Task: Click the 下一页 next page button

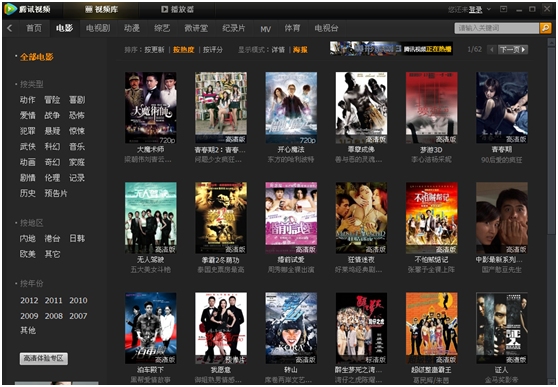Action: pos(513,49)
